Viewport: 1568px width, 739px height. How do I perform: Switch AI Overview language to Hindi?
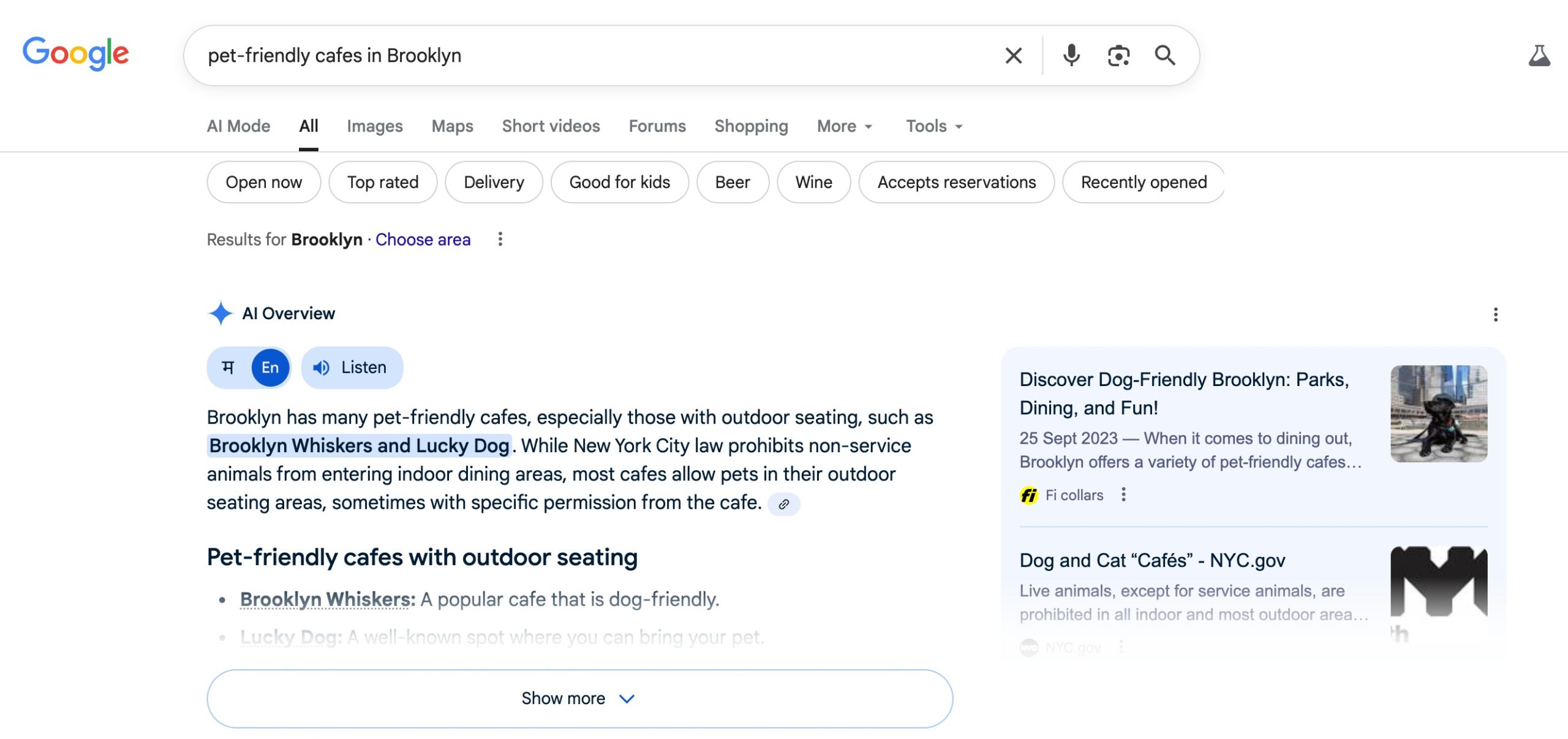228,368
